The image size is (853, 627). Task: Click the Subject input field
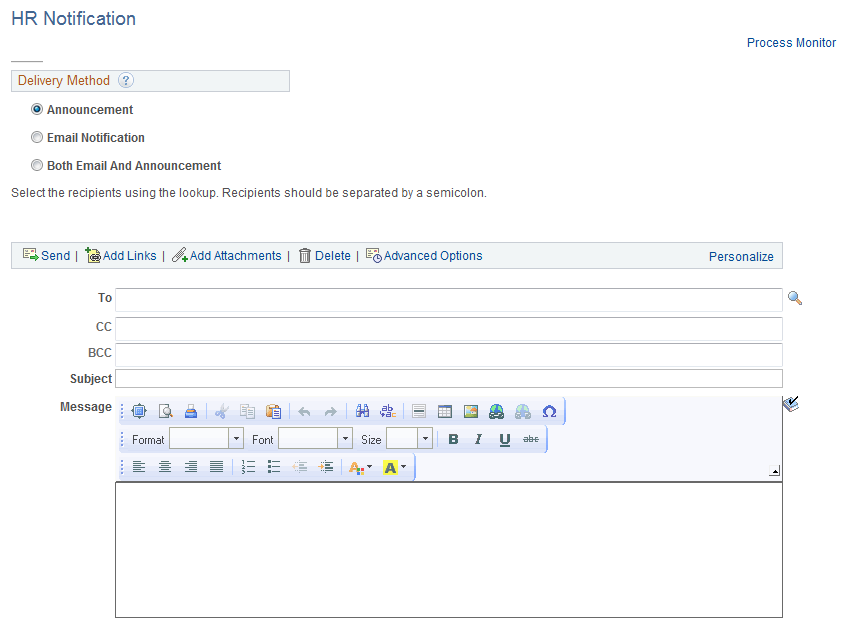[449, 378]
